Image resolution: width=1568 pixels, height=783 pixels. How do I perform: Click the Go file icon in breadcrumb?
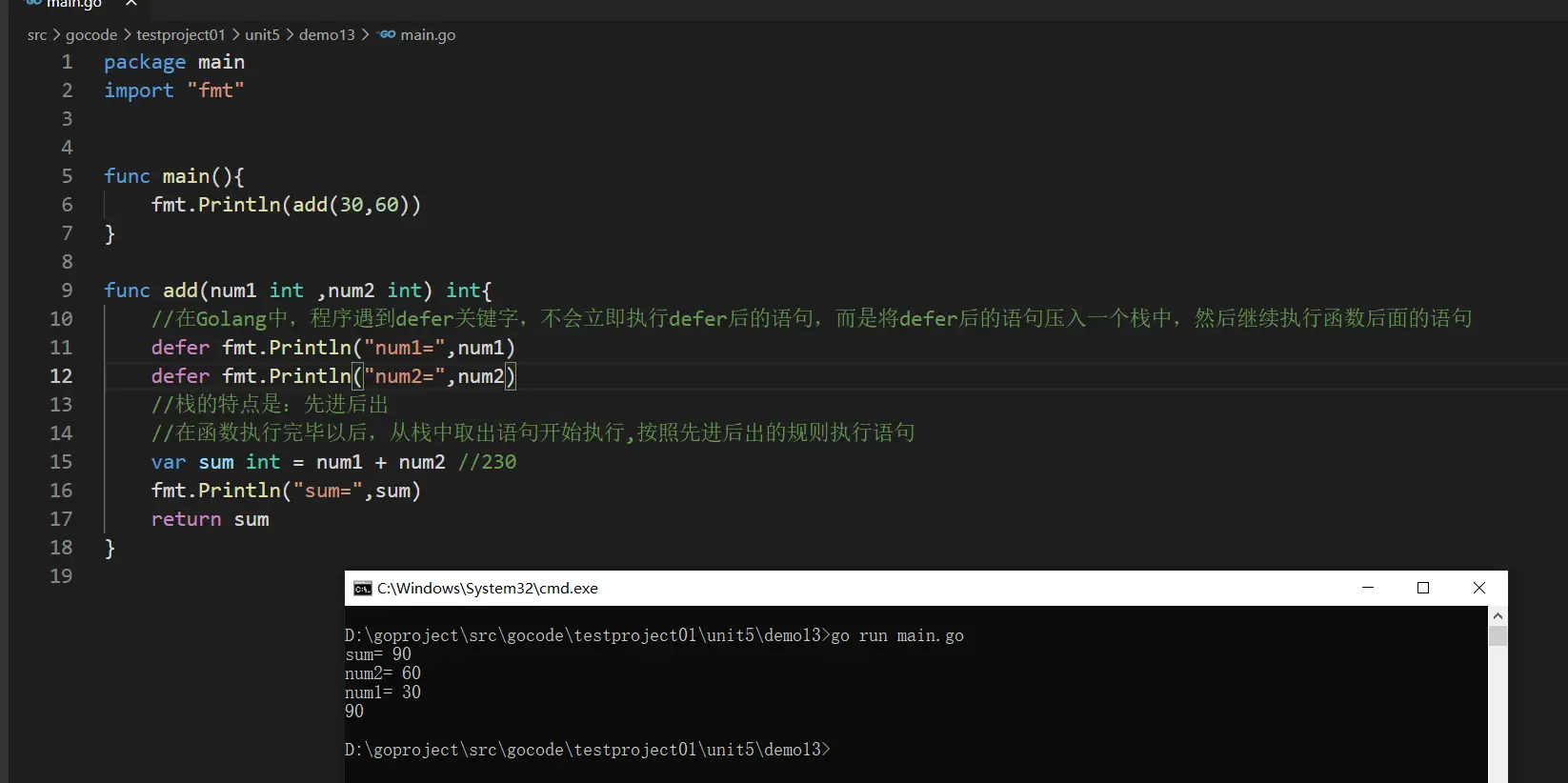(x=387, y=34)
